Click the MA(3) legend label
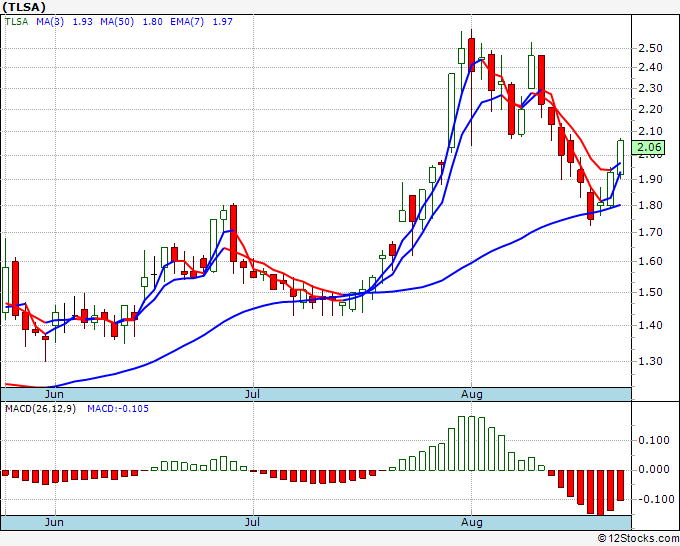The image size is (680, 546). pyautogui.click(x=50, y=22)
